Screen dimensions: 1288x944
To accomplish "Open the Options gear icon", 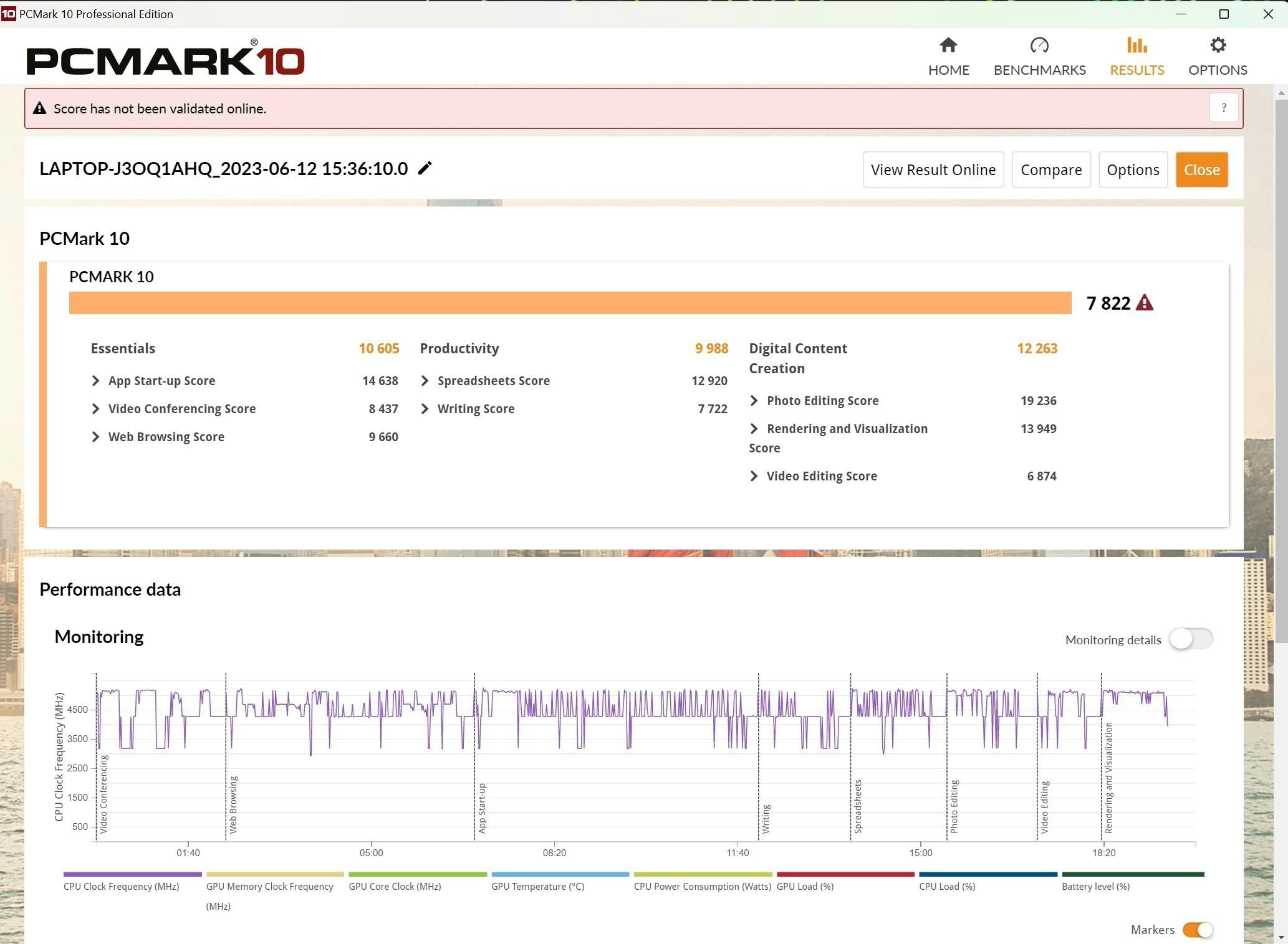I will click(1218, 45).
